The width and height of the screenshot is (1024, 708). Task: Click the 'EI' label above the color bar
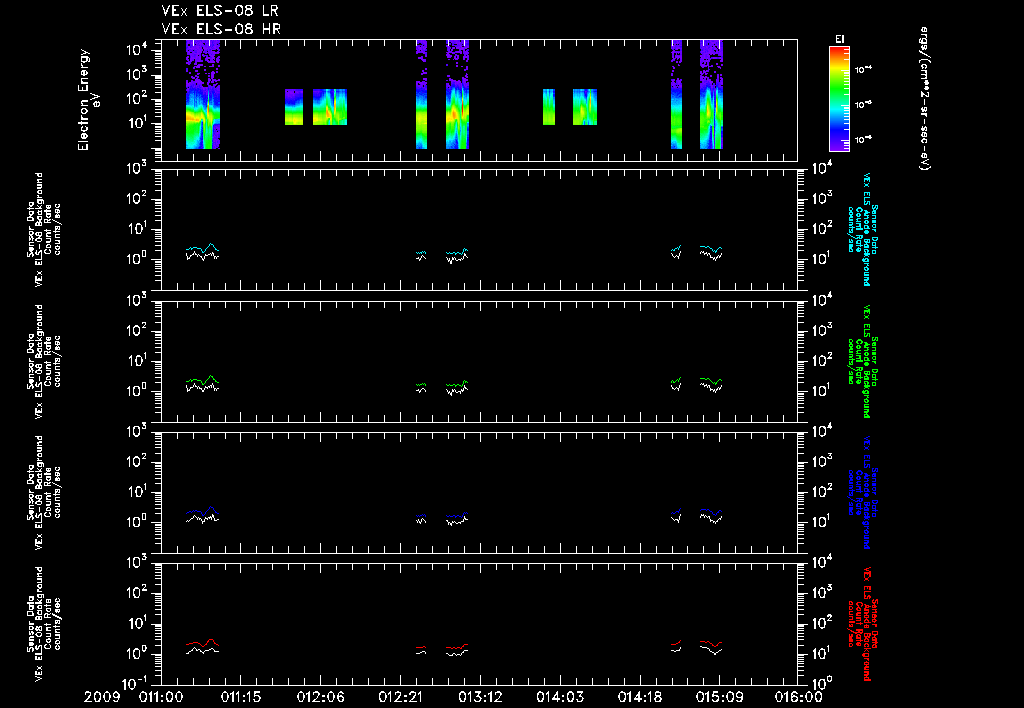pyautogui.click(x=840, y=39)
